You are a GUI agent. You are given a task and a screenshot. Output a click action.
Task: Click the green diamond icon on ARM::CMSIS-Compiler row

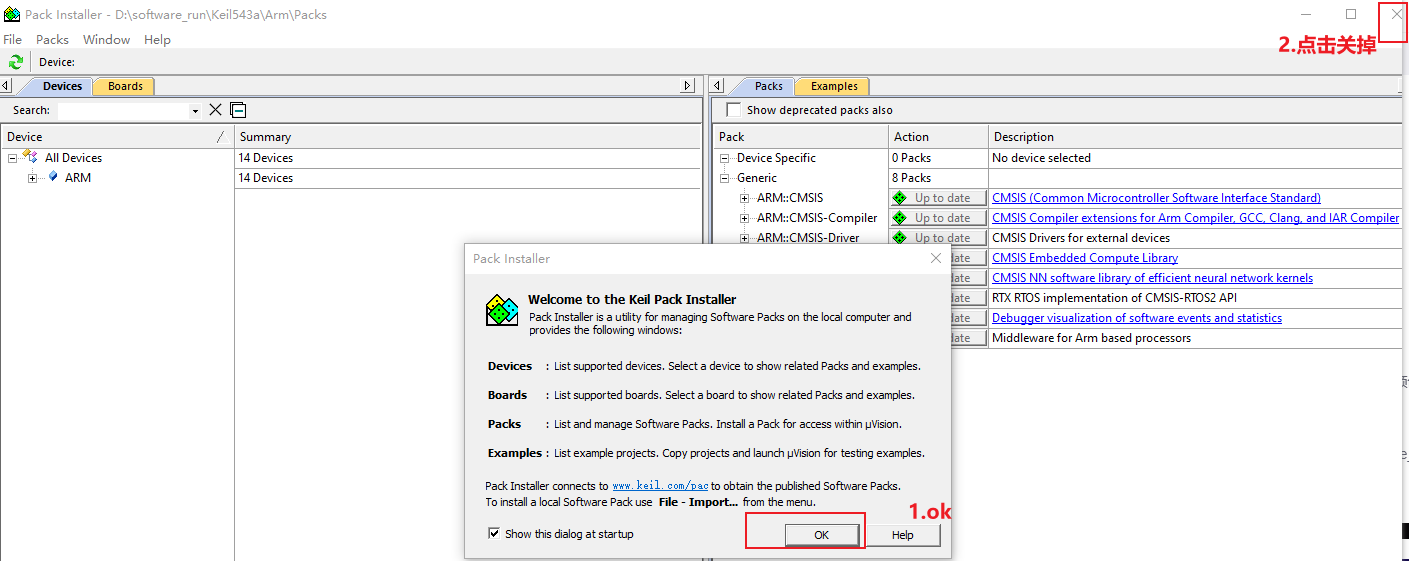coord(899,218)
